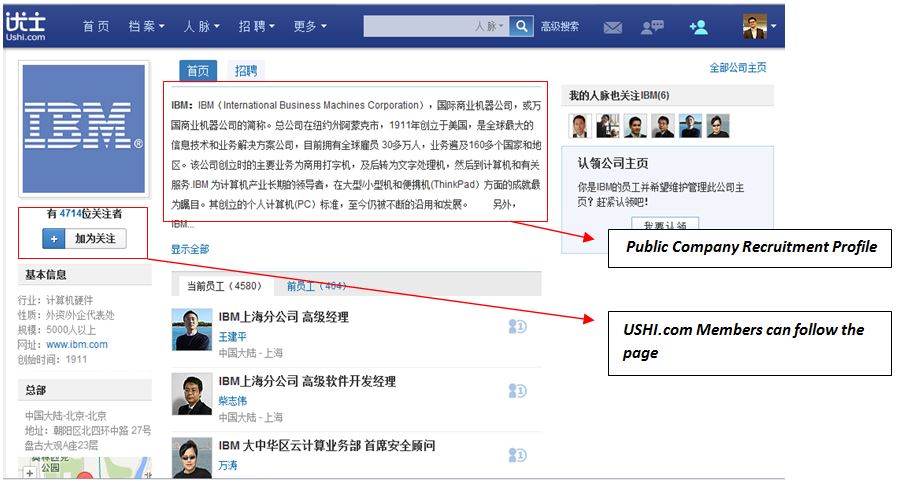Open the 全部公司主页 link
Image resolution: width=902 pixels, height=494 pixels.
(x=737, y=68)
